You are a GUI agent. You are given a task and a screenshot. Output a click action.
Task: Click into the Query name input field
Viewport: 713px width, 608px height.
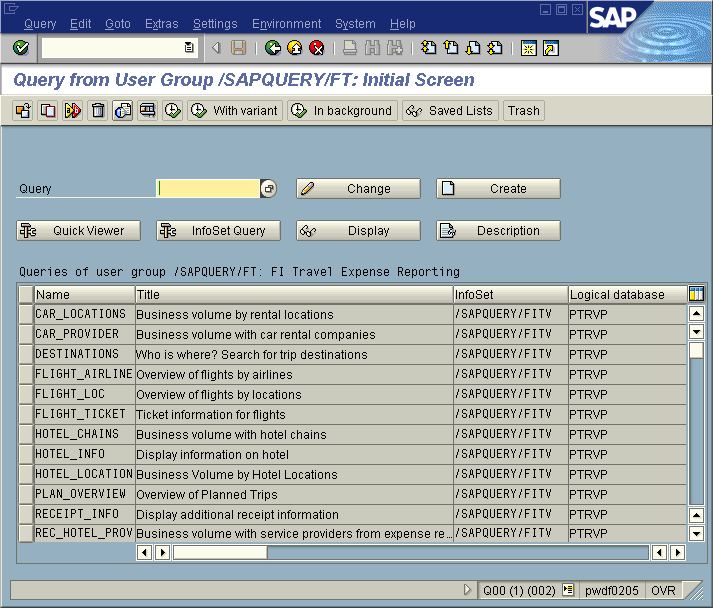pos(208,189)
